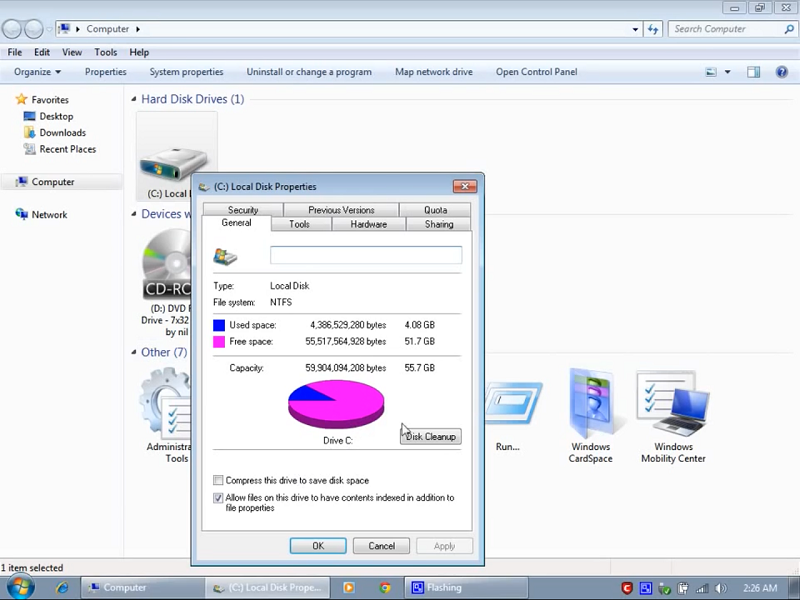
Task: Click the volume speaker tray icon
Action: point(721,588)
